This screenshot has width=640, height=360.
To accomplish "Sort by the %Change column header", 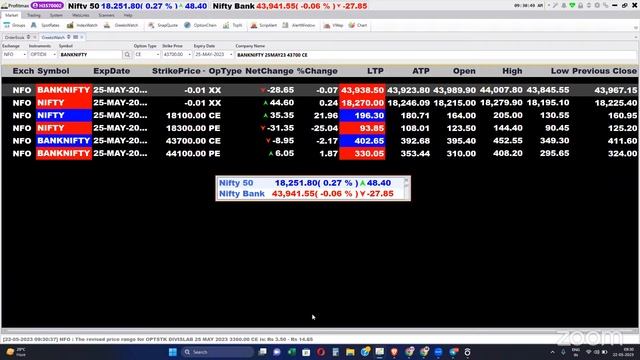I will point(317,71).
